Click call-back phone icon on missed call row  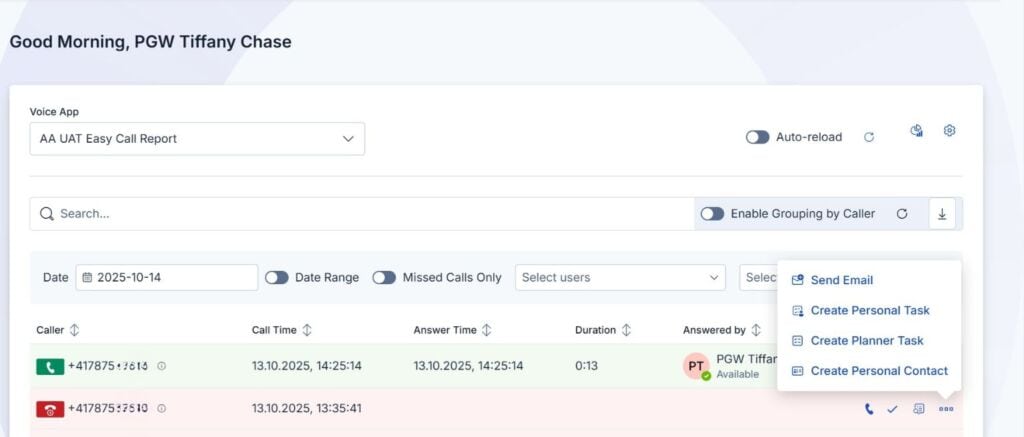tap(869, 410)
